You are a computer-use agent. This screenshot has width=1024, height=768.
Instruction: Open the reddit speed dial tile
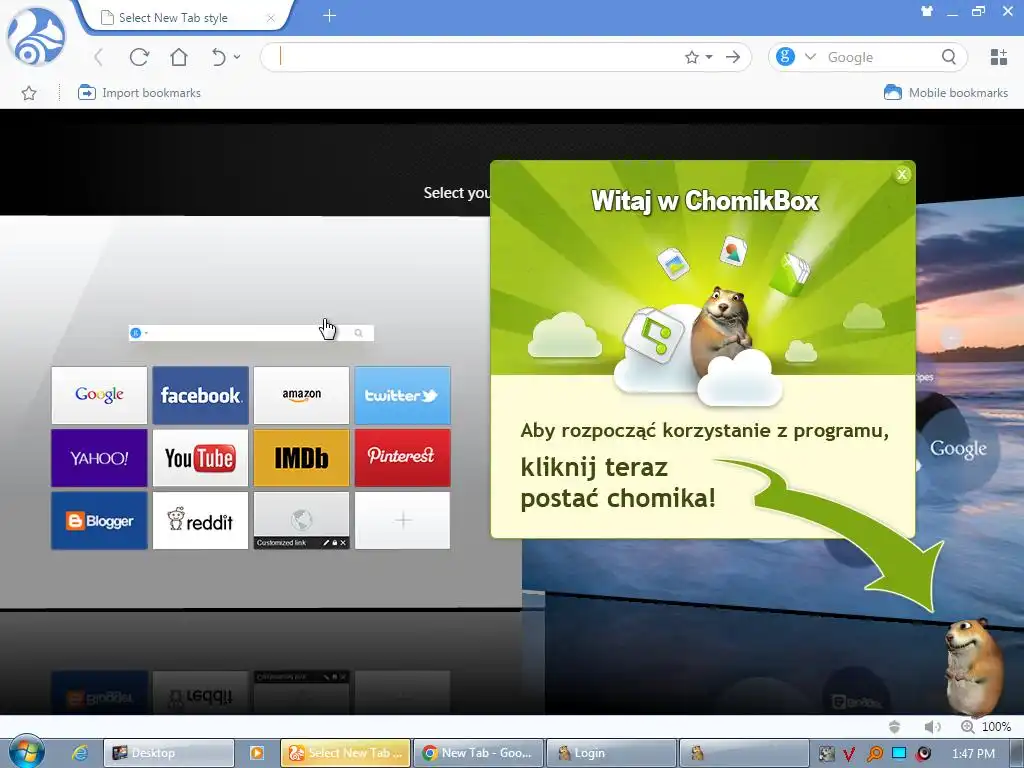point(200,520)
